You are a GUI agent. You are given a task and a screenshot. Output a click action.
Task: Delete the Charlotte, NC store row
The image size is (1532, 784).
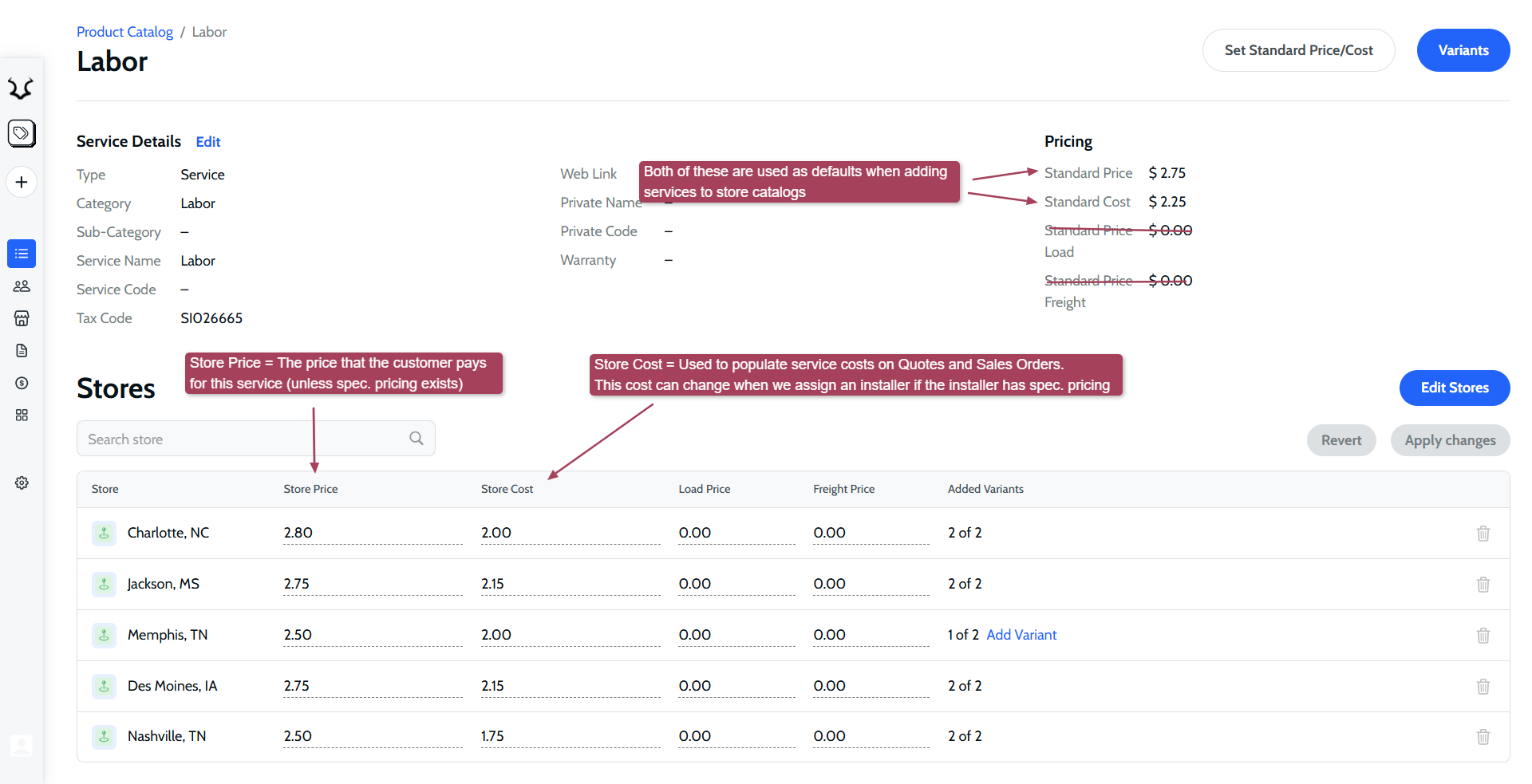point(1483,534)
